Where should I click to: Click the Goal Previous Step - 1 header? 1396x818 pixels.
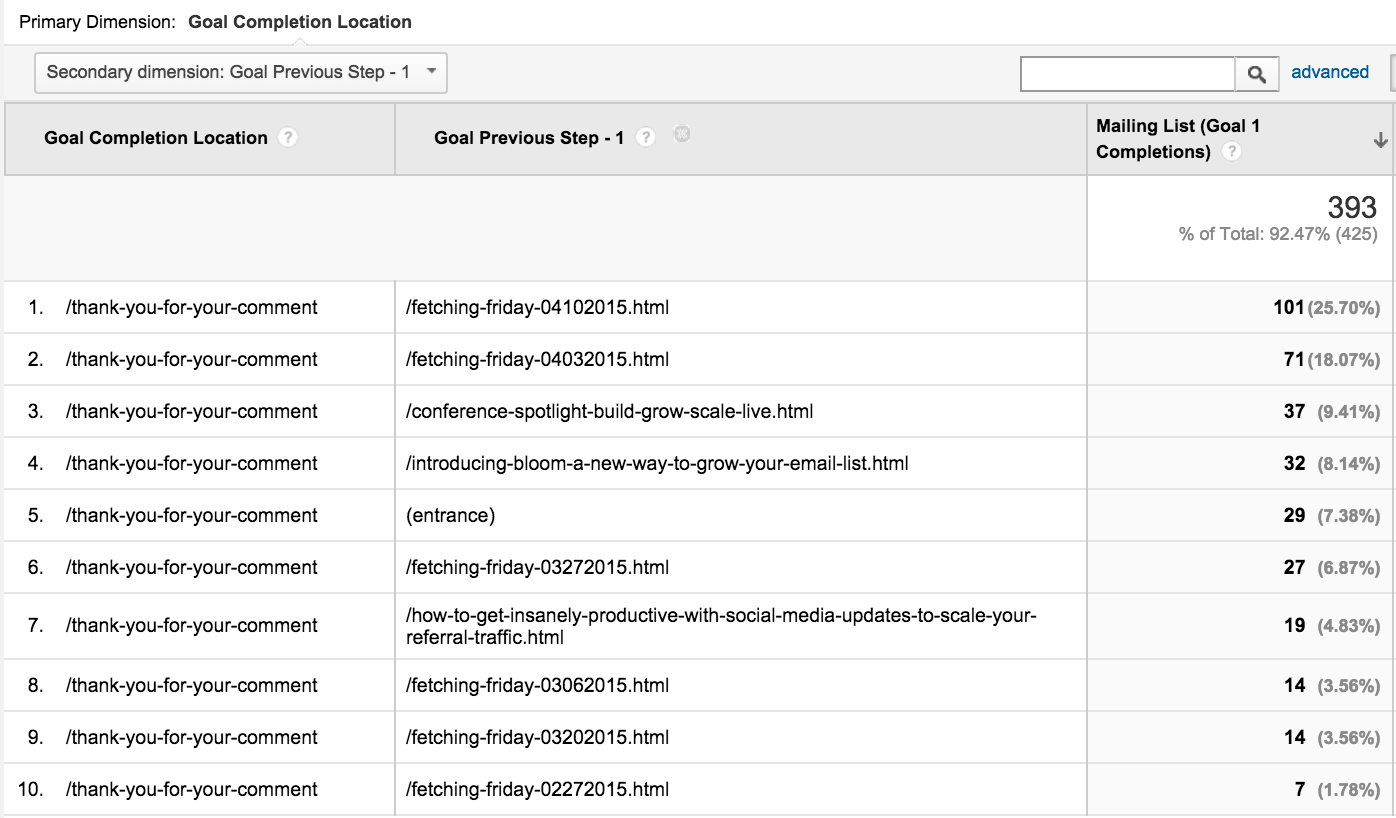click(x=529, y=138)
